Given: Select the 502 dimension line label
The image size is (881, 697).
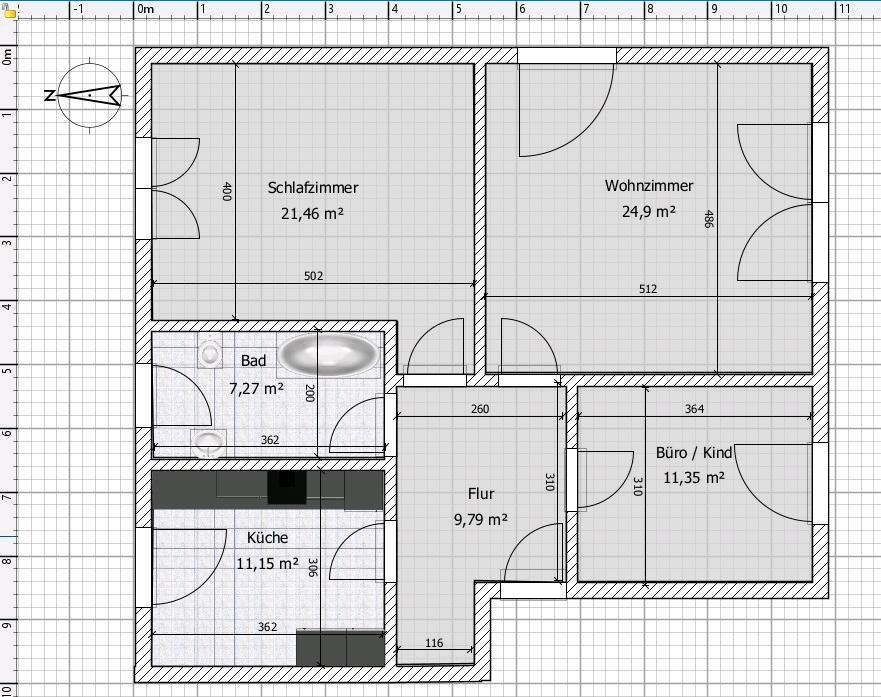Looking at the screenshot, I should click(x=314, y=276).
